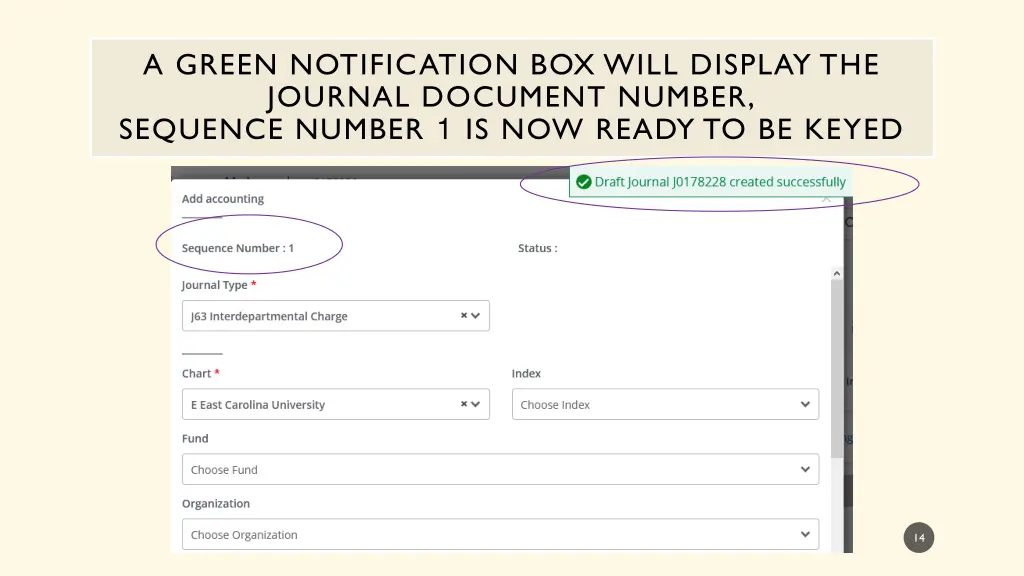Click the required asterisk beside Journal Type
The image size is (1024, 576).
coord(252,281)
